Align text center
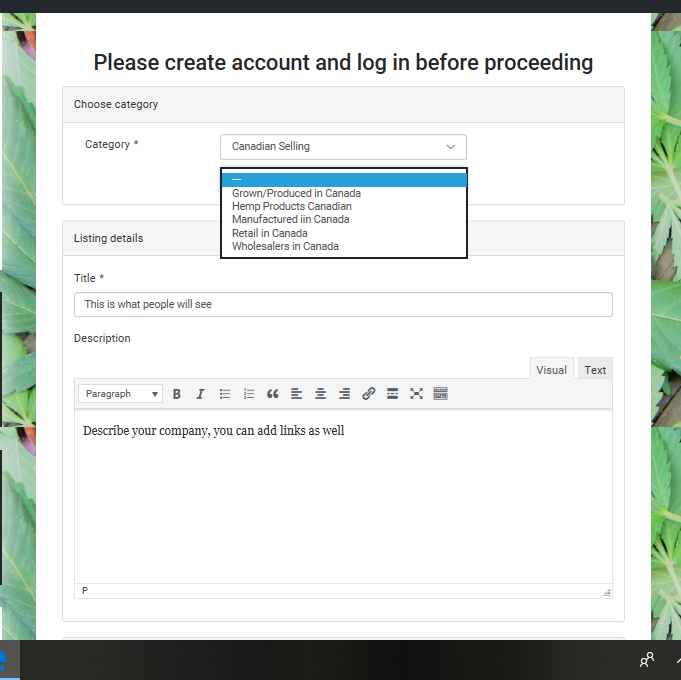 (x=321, y=394)
